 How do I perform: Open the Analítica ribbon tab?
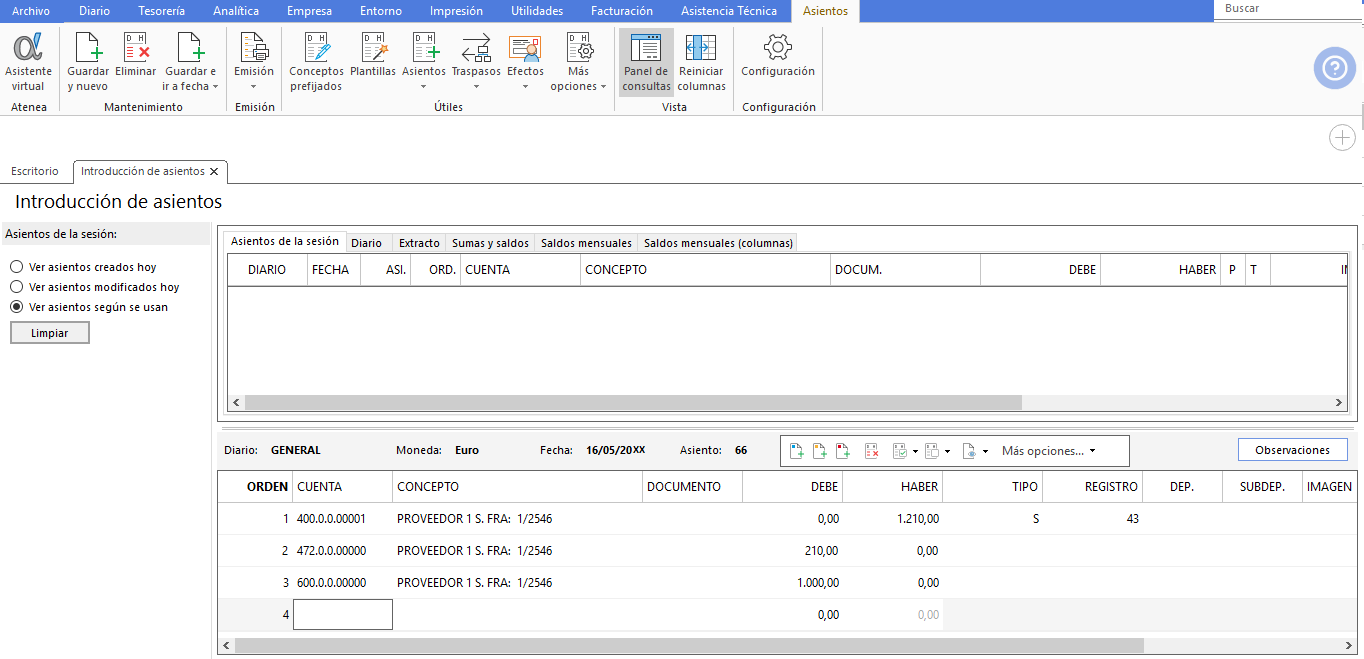tap(236, 11)
